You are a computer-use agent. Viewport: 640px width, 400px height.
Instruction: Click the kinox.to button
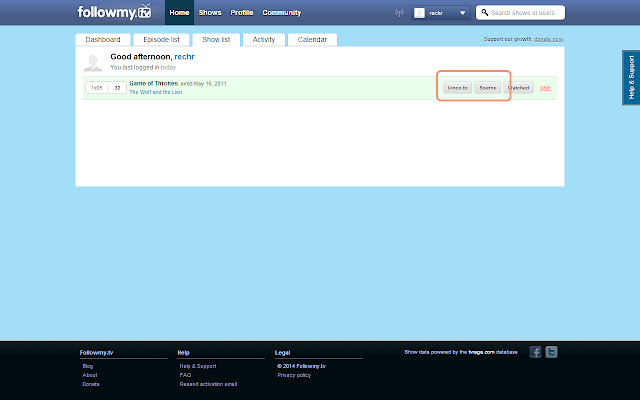(458, 88)
